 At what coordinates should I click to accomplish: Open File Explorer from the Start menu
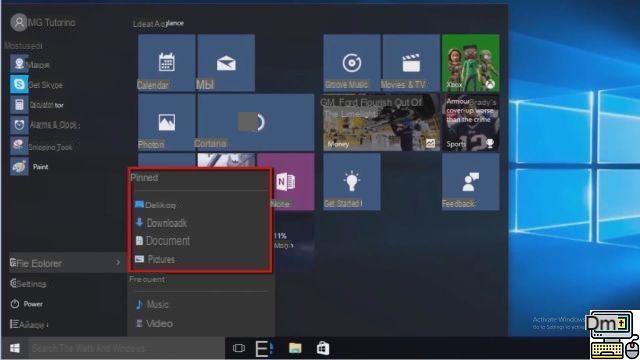click(x=67, y=263)
